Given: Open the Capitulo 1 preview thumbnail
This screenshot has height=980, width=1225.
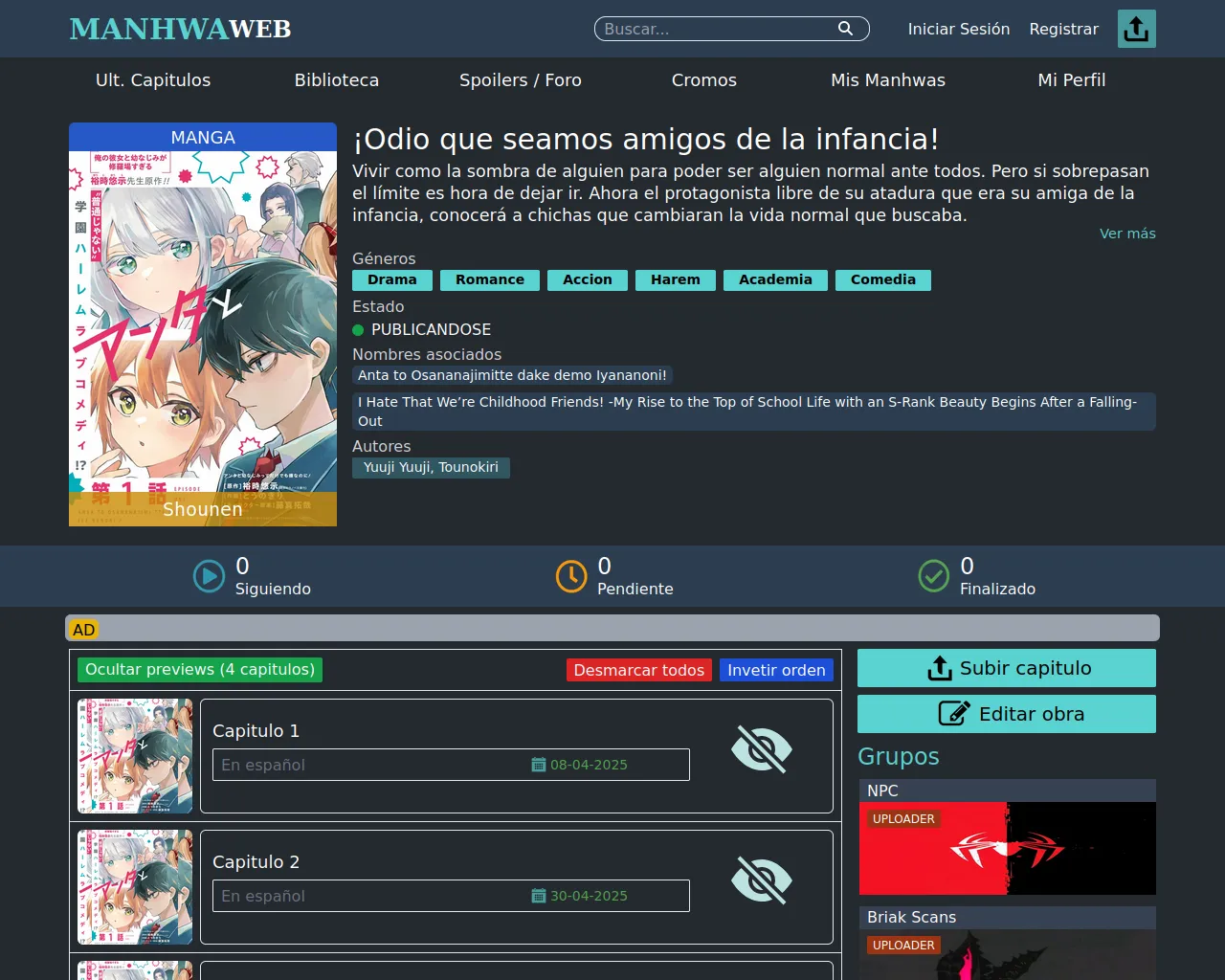Looking at the screenshot, I should (135, 756).
